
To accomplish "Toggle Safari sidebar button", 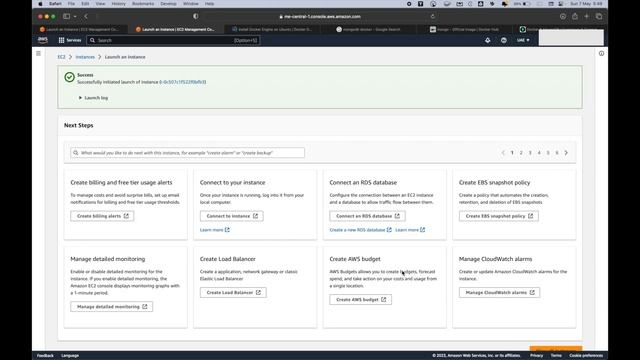I will pyautogui.click(x=67, y=16).
